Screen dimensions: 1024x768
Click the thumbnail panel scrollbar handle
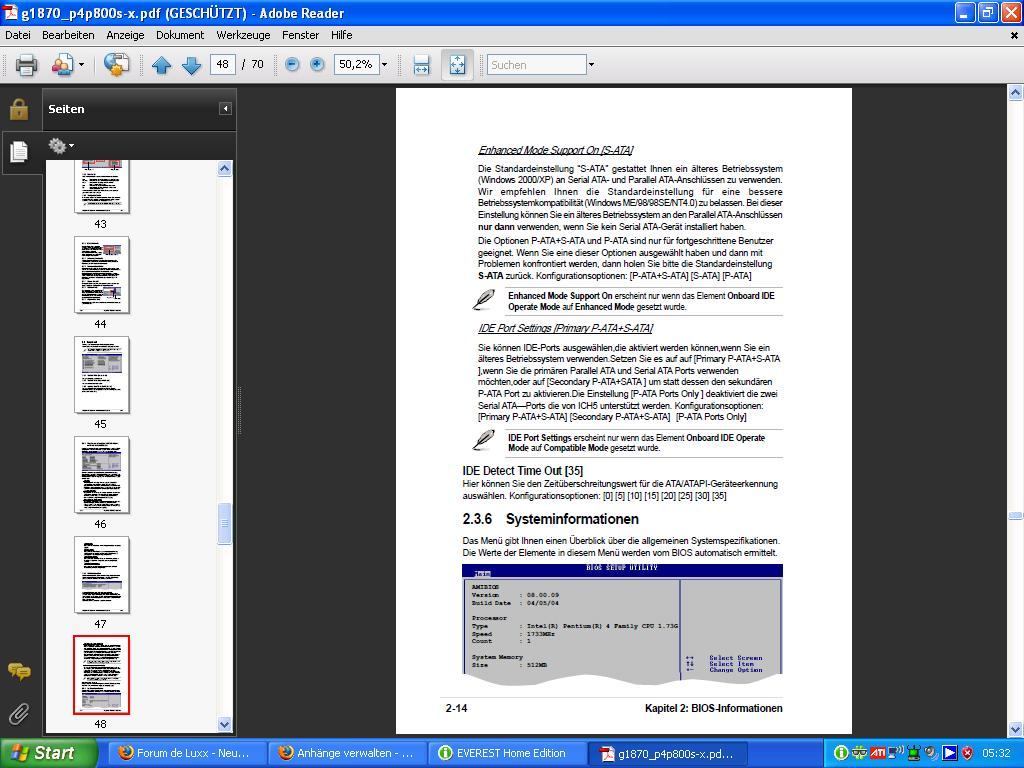tap(225, 523)
